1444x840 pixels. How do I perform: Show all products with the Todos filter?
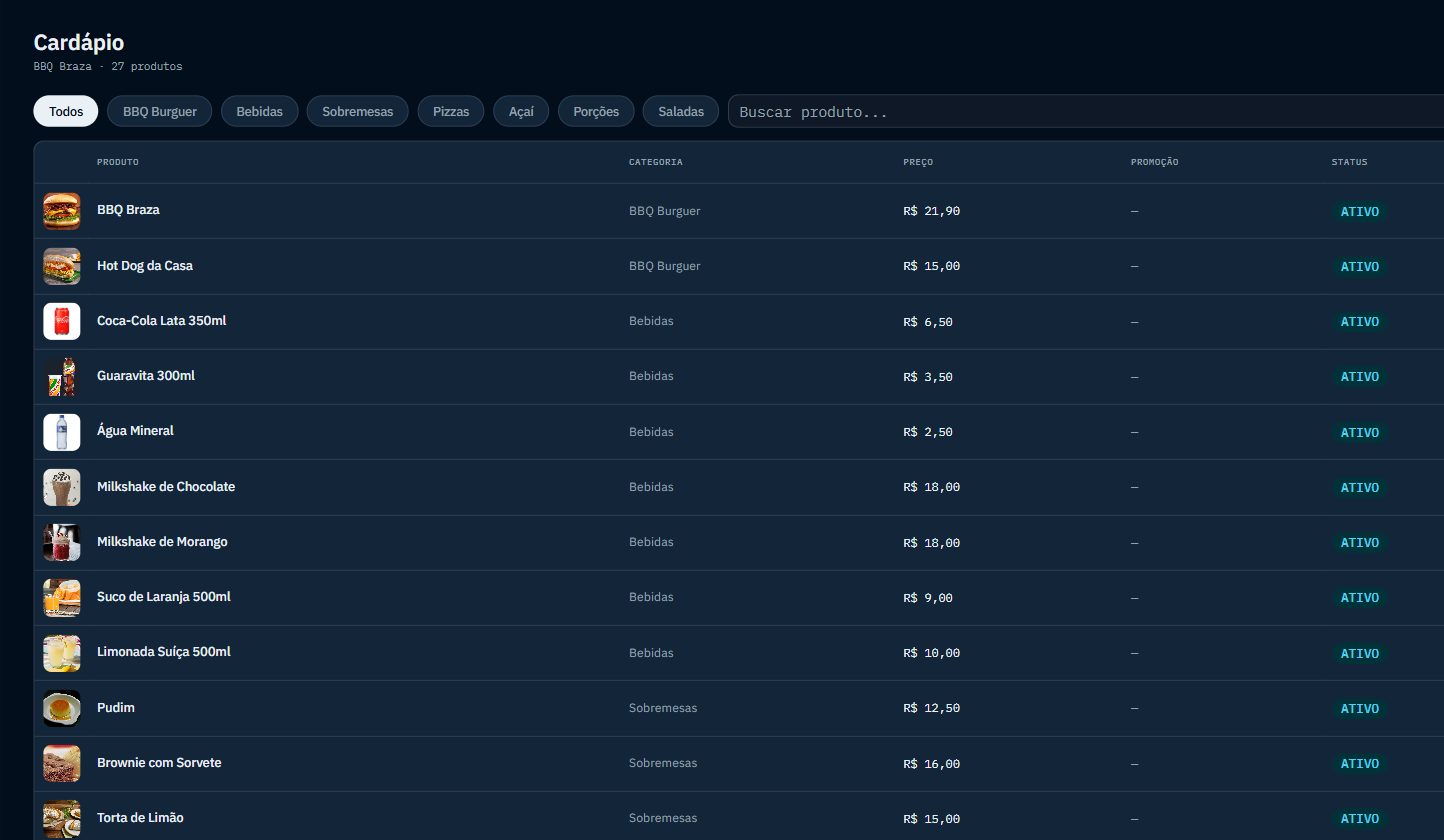pos(66,111)
